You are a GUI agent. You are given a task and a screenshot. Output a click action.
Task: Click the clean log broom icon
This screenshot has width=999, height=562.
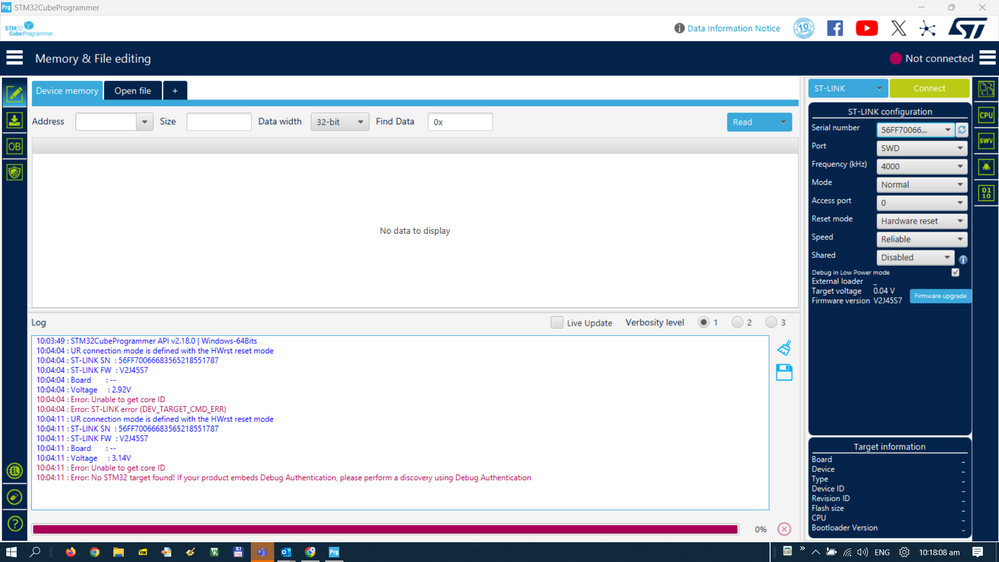tap(784, 347)
